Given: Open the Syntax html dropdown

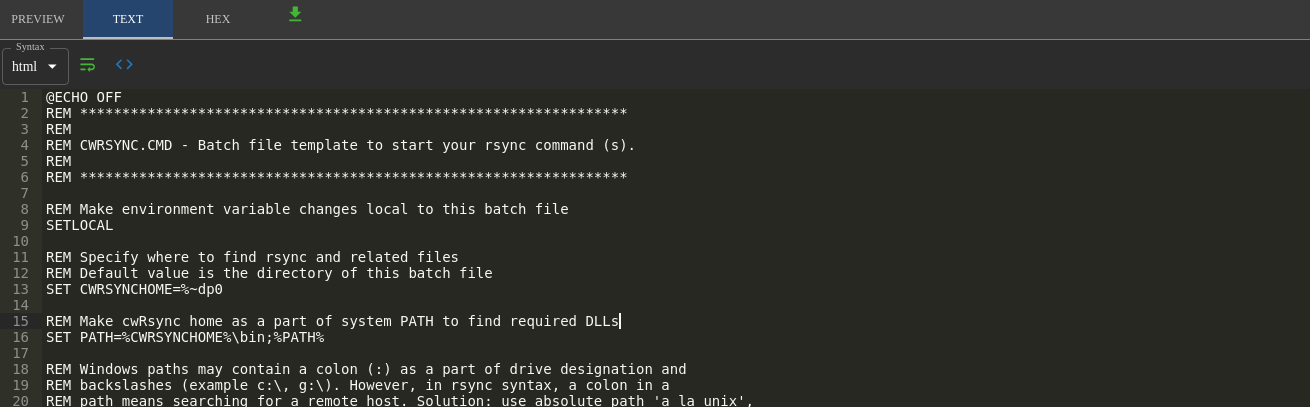Looking at the screenshot, I should (x=35, y=66).
